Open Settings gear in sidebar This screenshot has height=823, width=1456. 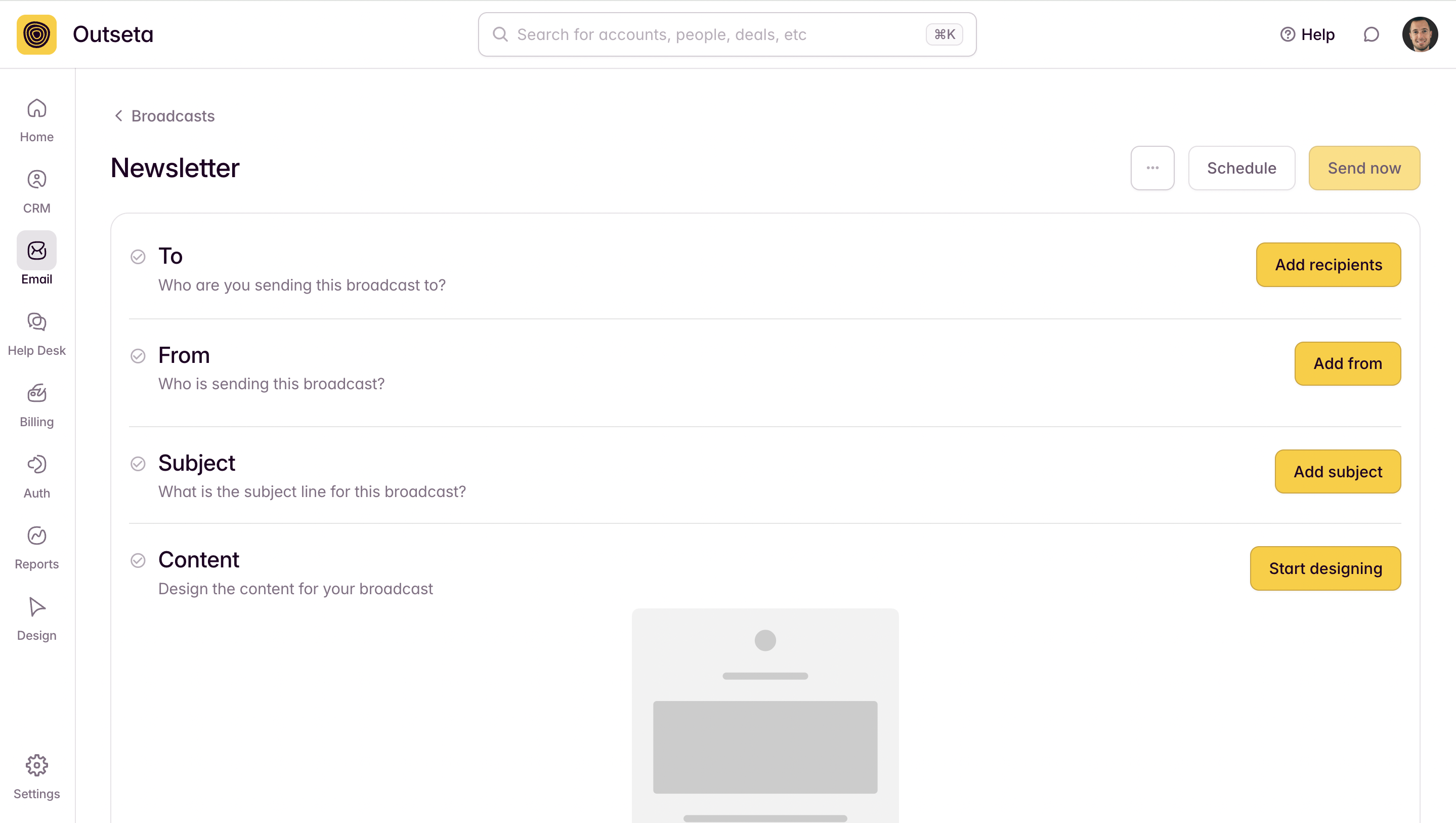[37, 766]
